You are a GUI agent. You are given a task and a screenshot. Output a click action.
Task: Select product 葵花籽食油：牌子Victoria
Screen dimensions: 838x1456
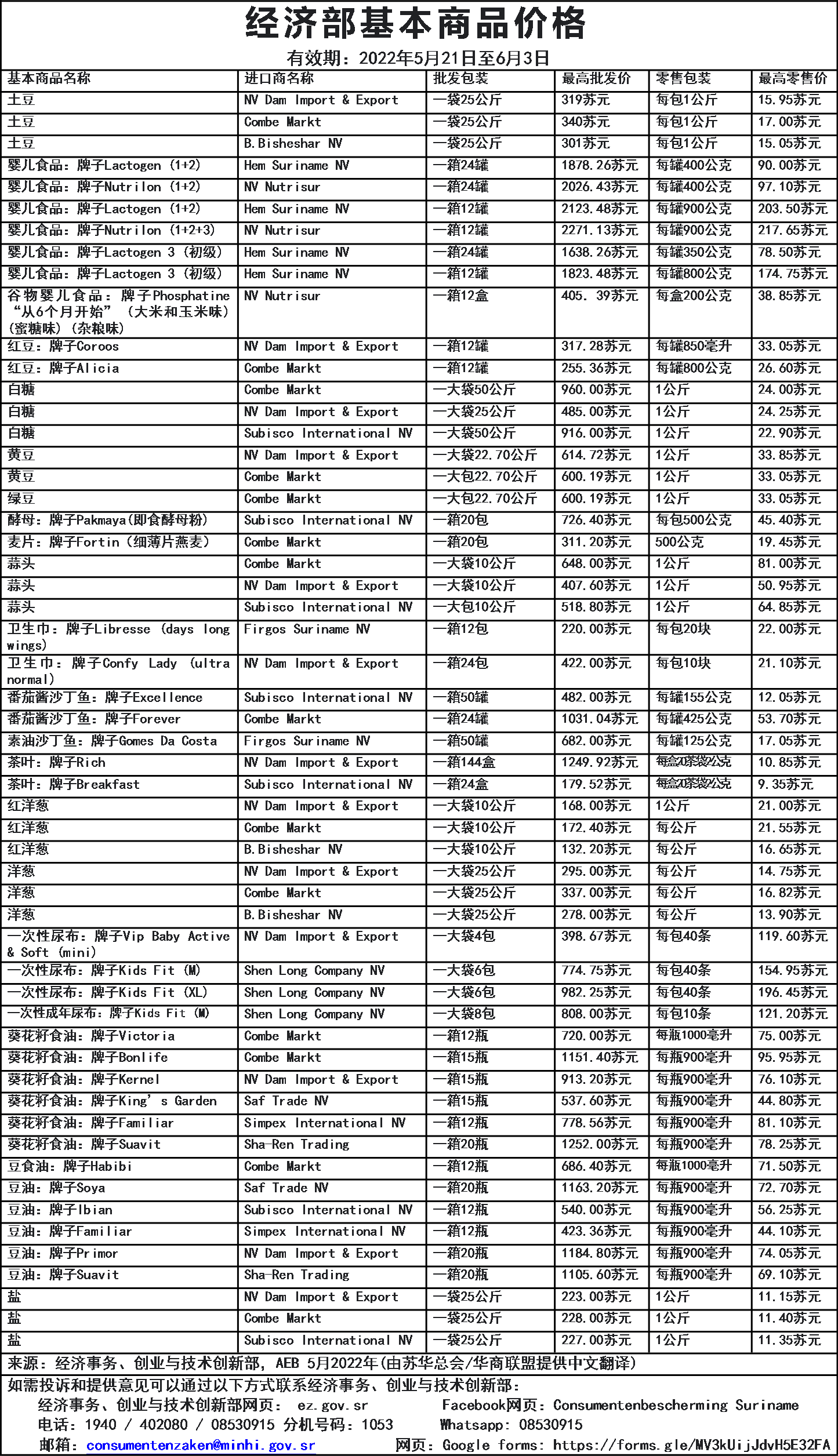91,1036
